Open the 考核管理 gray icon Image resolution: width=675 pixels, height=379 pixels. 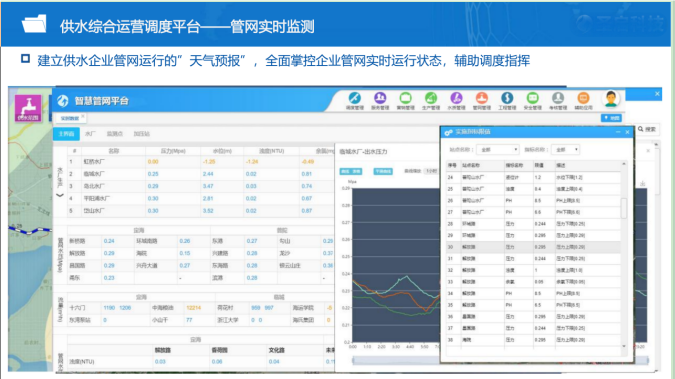click(558, 99)
